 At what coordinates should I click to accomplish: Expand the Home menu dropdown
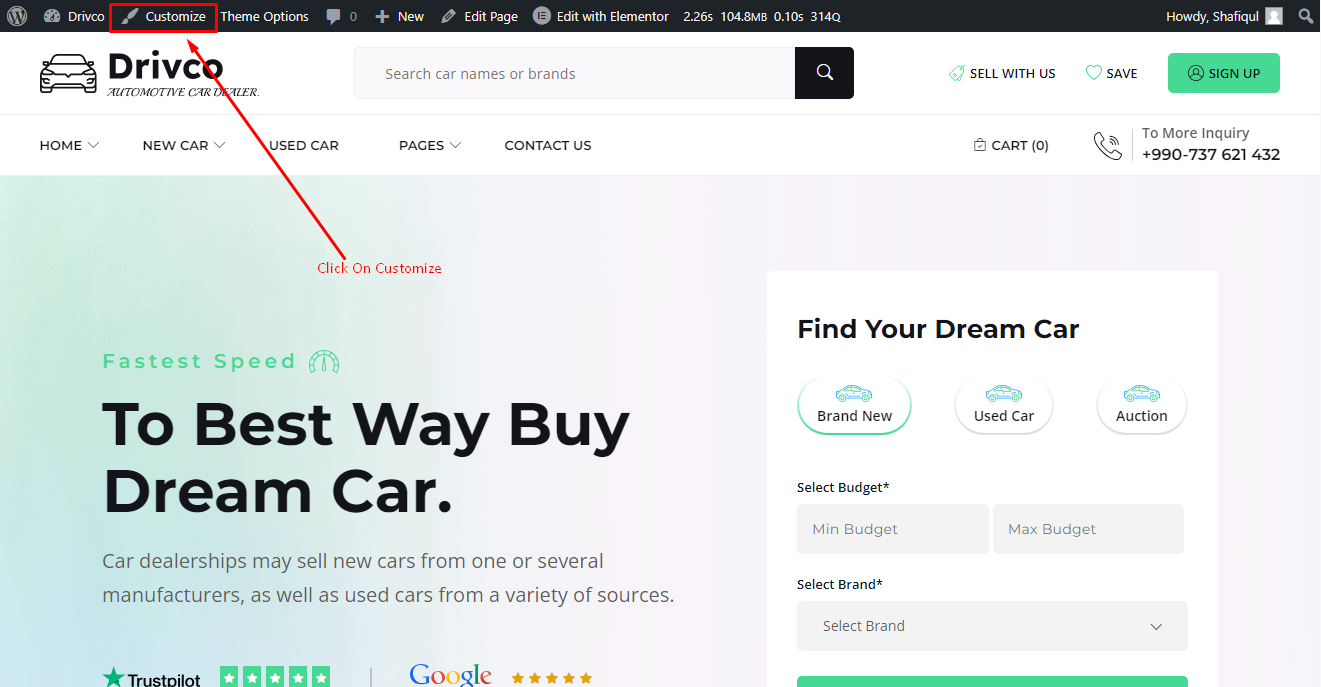[69, 145]
